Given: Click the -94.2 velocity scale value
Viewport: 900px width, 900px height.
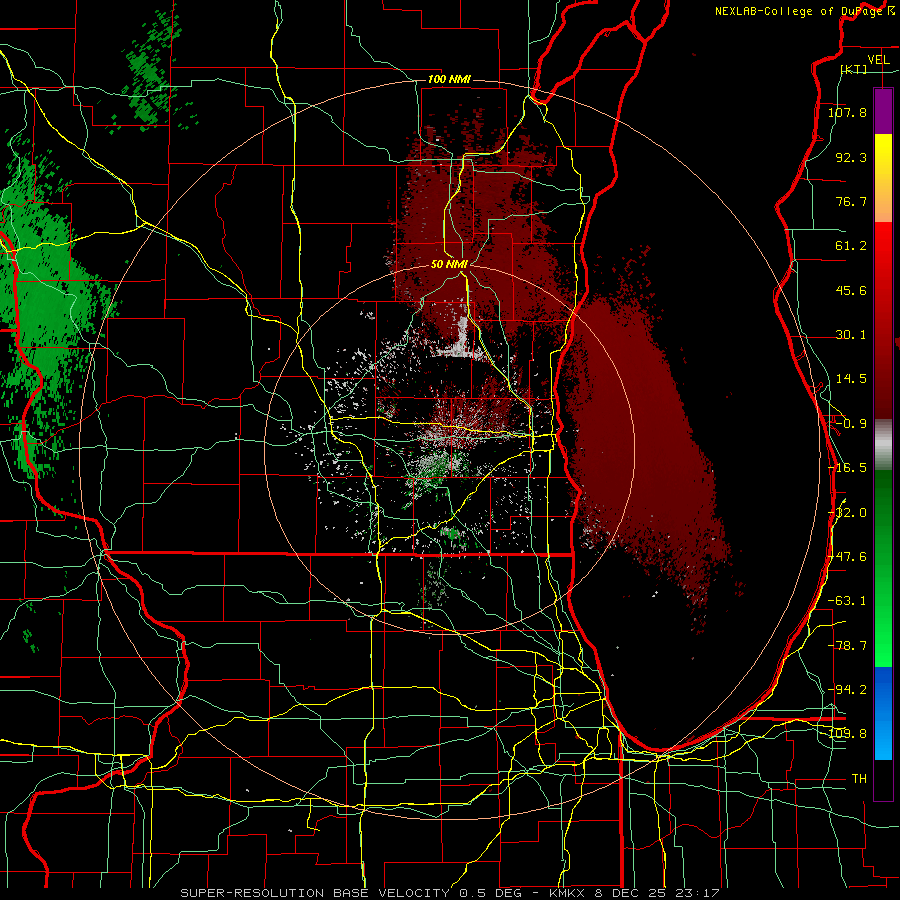Looking at the screenshot, I should pyautogui.click(x=848, y=689).
